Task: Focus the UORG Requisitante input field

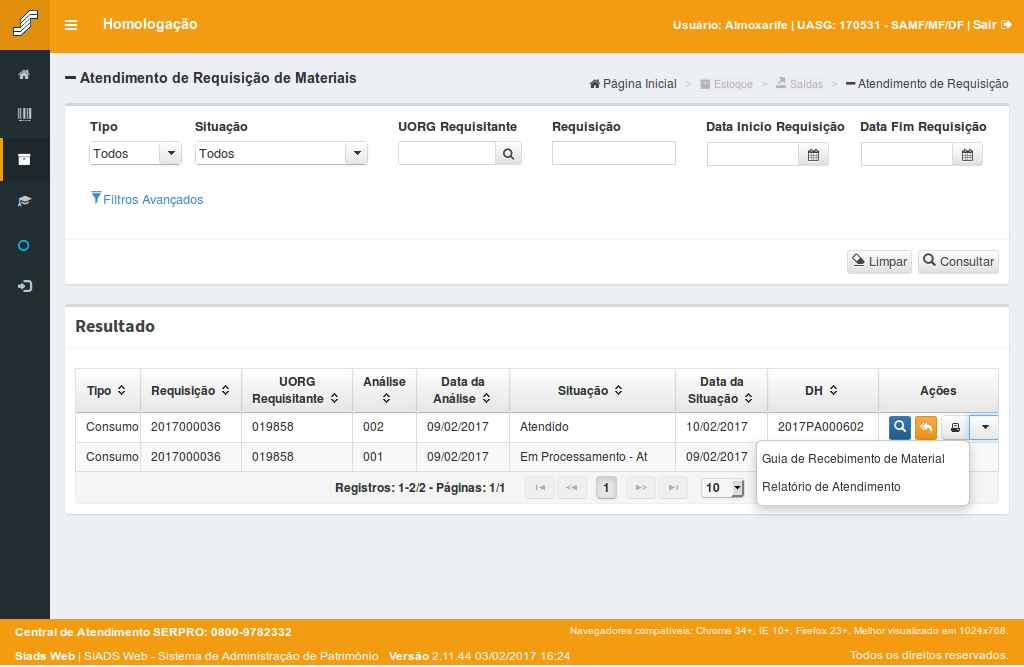Action: (x=447, y=154)
